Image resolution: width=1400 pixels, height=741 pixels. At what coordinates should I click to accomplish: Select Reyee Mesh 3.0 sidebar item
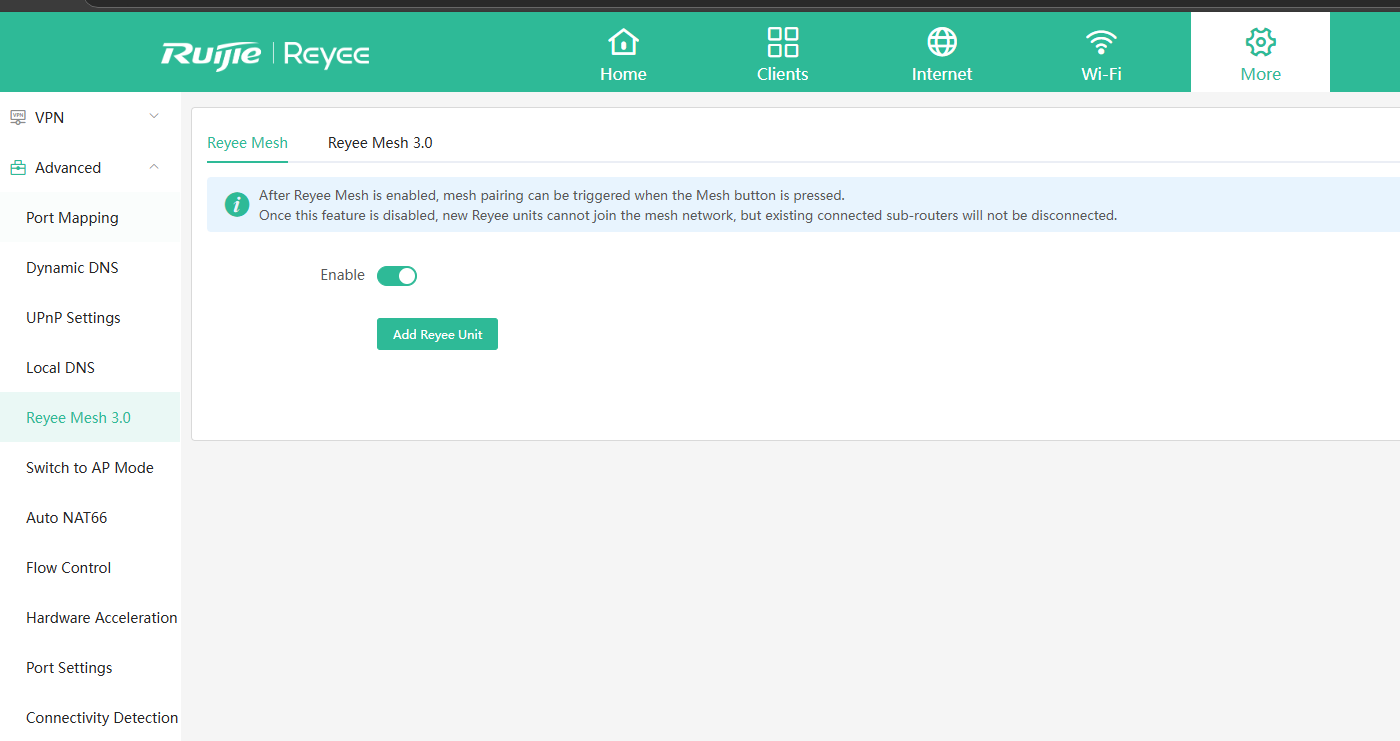pos(90,418)
